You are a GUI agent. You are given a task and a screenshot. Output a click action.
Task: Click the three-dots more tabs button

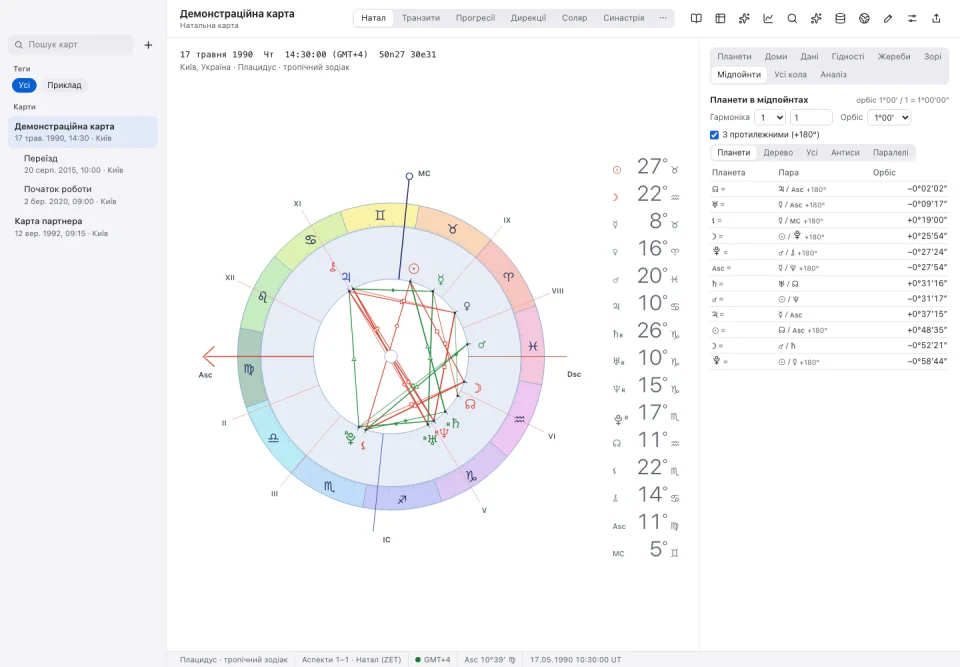[663, 18]
